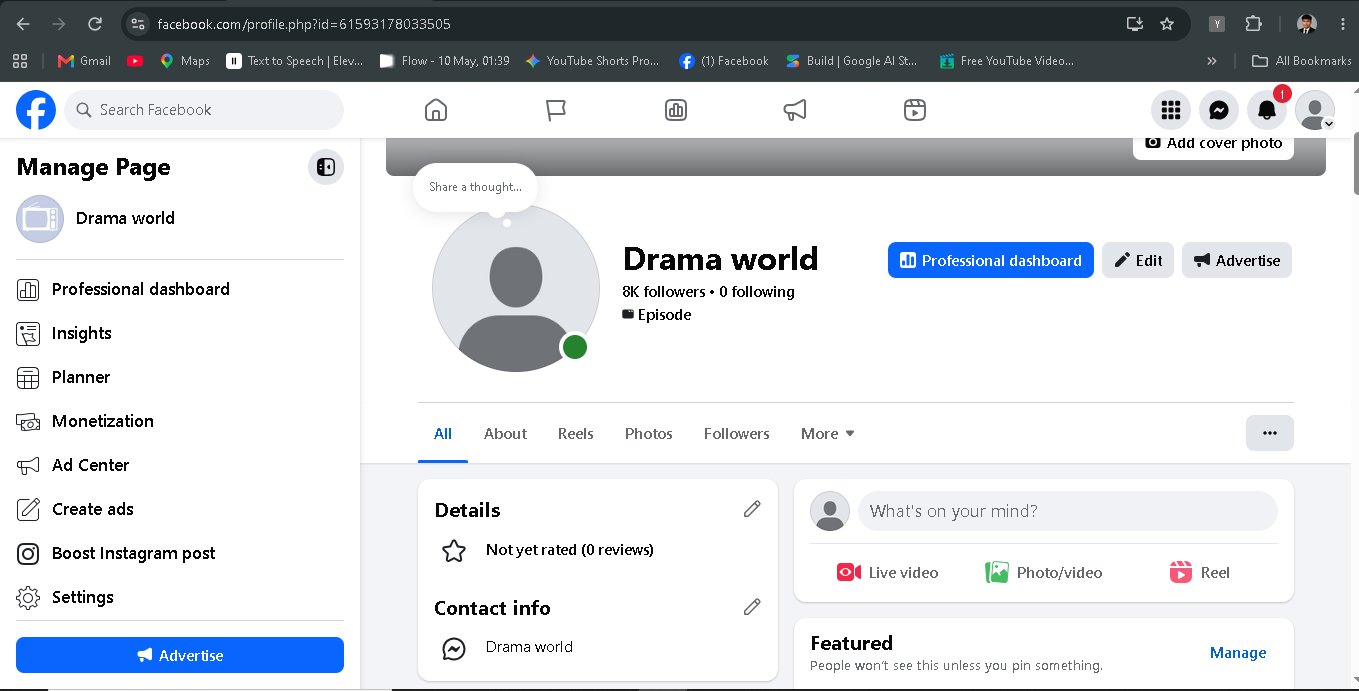Open browser Extensions puzzle icon
The height and width of the screenshot is (691, 1359).
tap(1253, 23)
